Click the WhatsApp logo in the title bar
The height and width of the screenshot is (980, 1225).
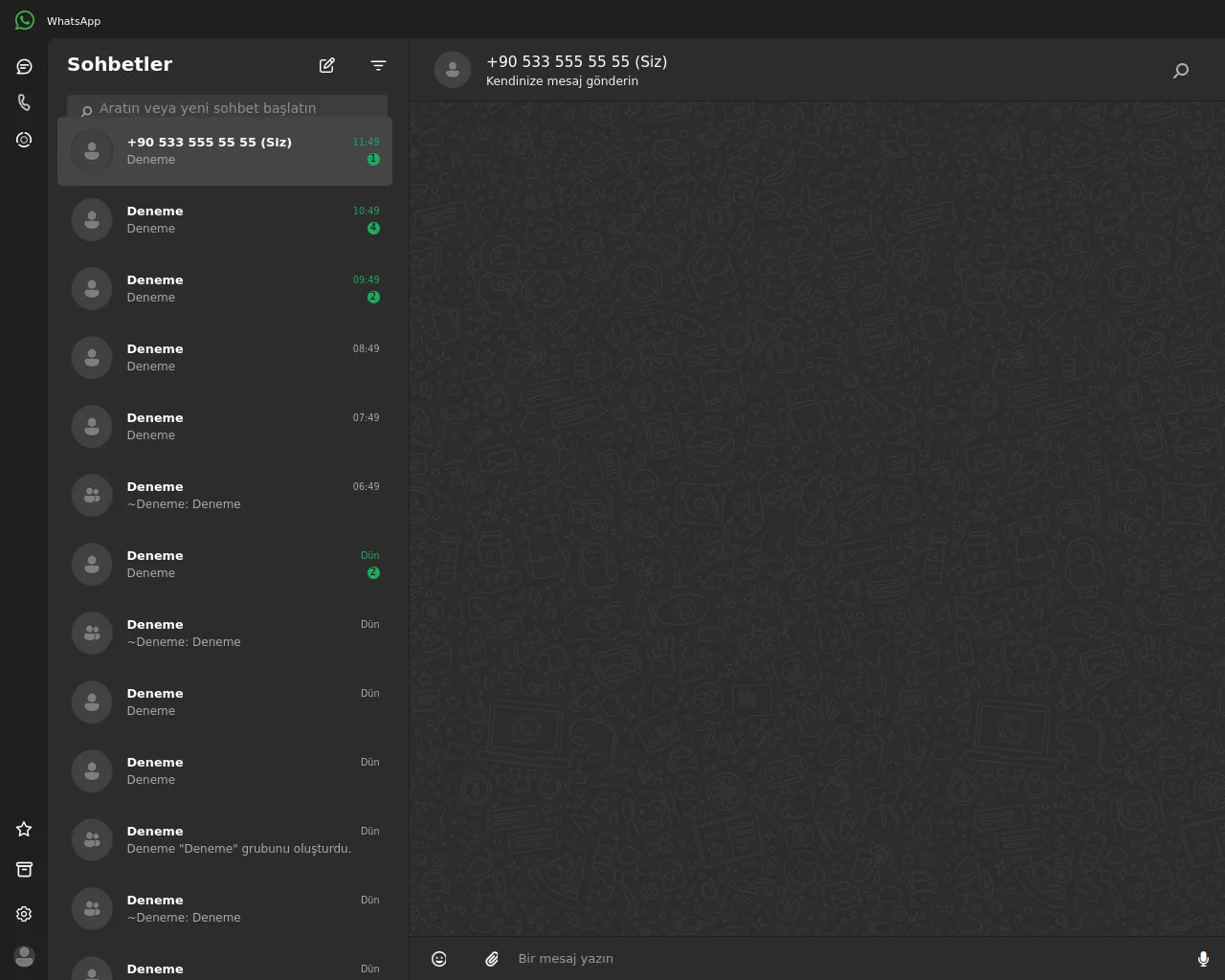[25, 20]
